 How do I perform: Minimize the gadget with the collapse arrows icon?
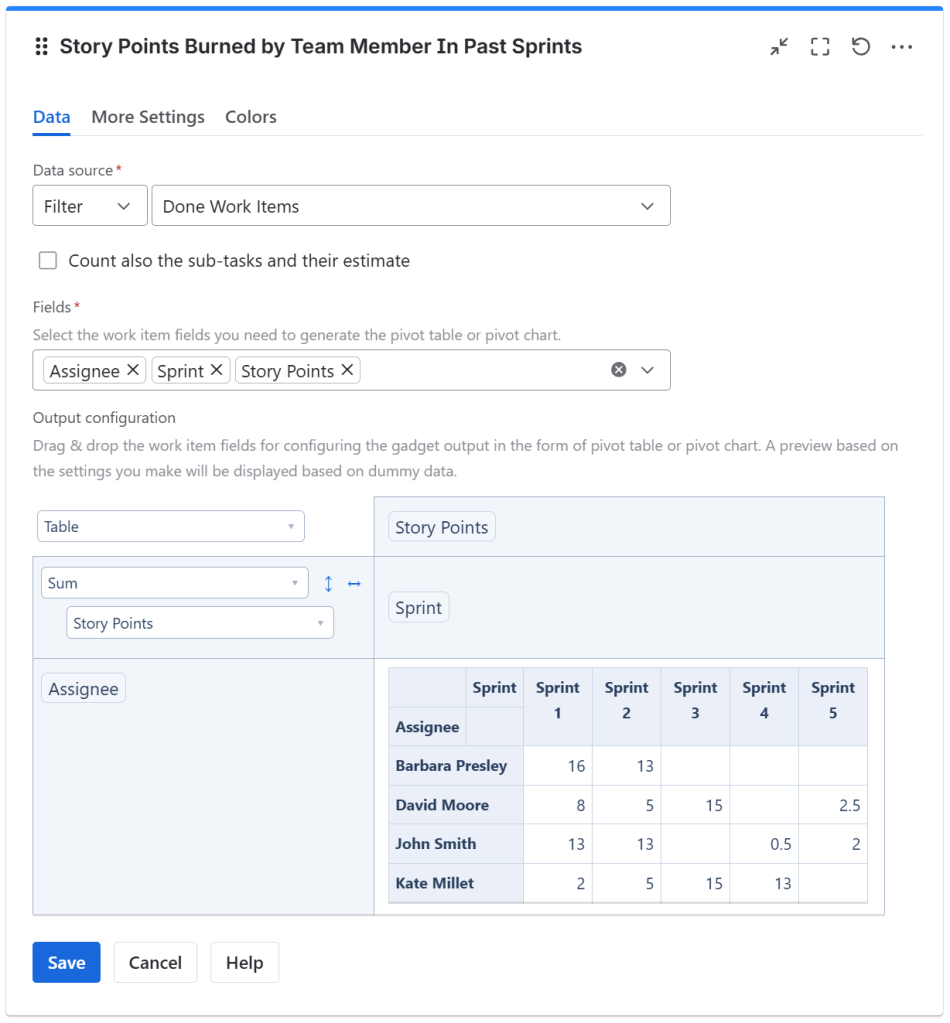(x=779, y=47)
